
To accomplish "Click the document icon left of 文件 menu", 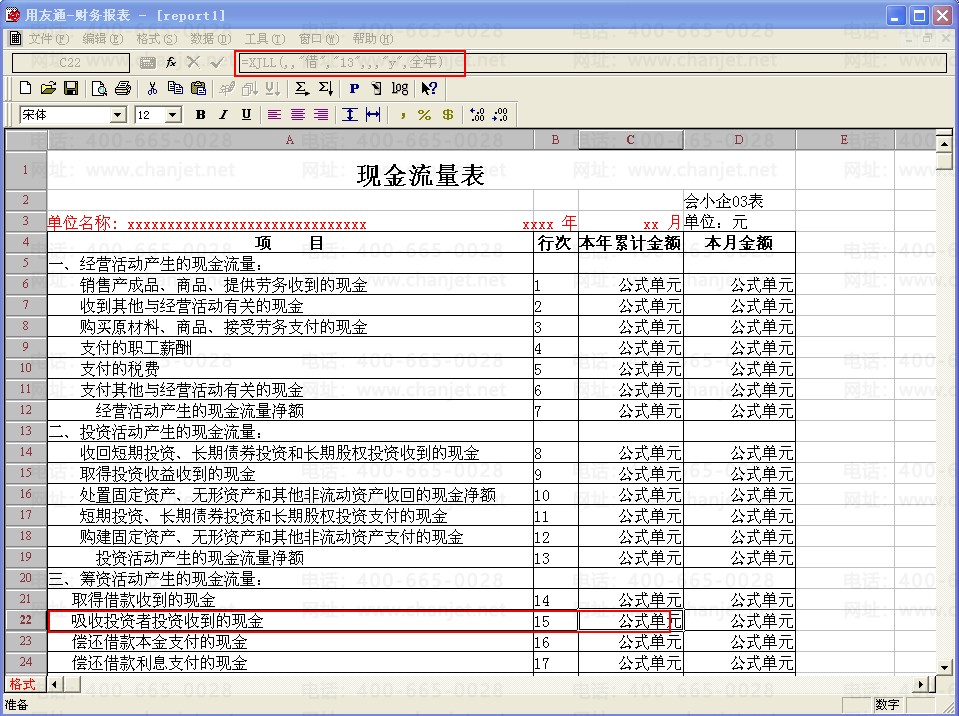I will tap(16, 39).
